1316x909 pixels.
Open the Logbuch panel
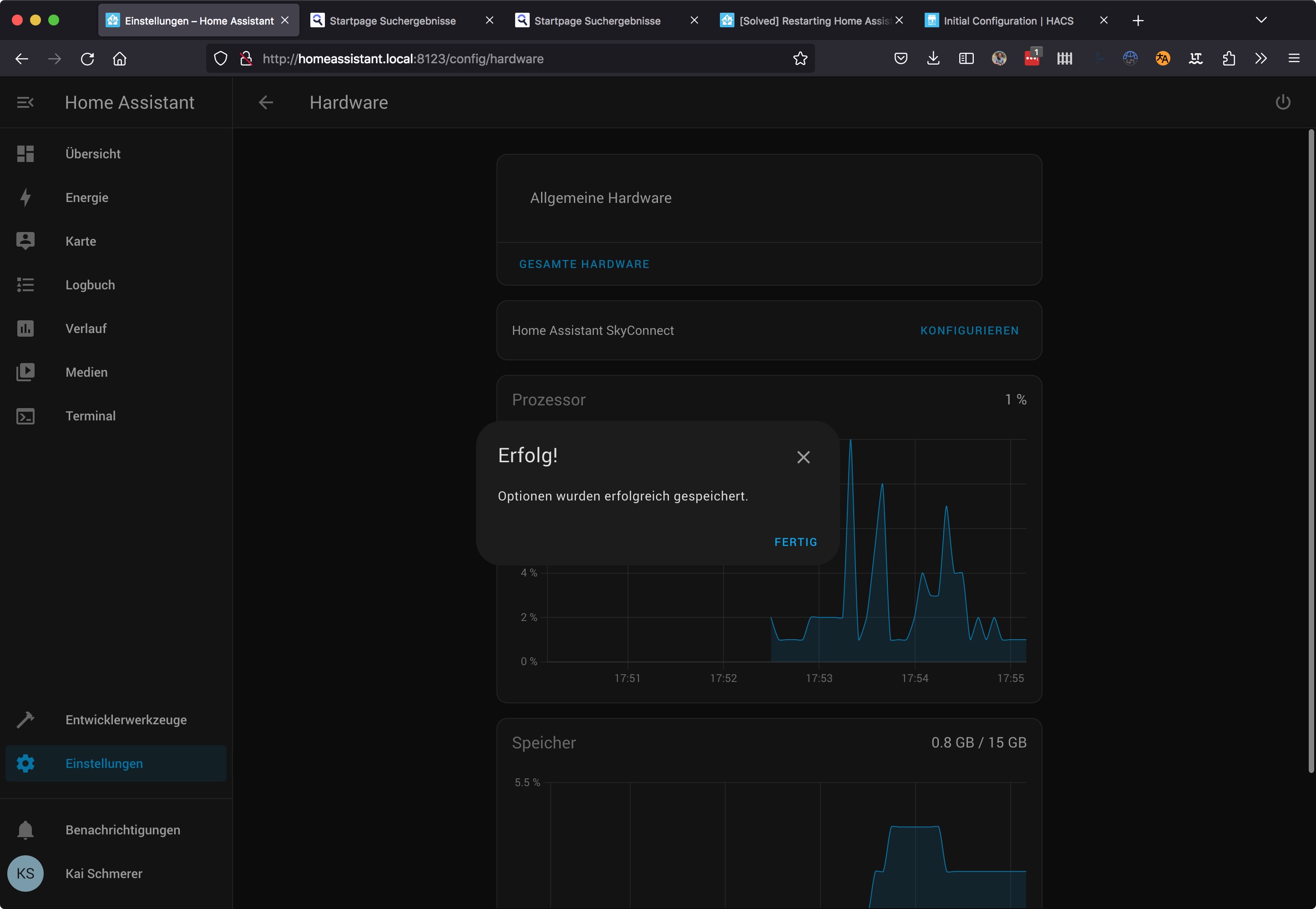[90, 285]
